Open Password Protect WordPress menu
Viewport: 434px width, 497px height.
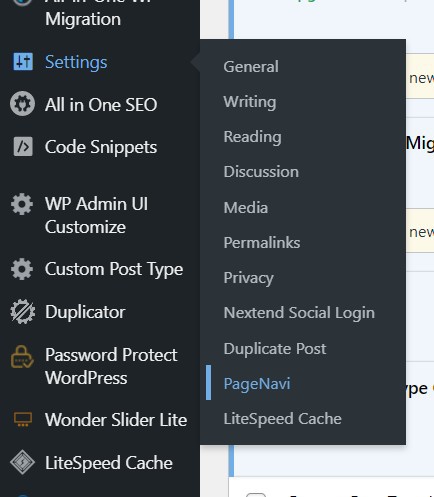pyautogui.click(x=111, y=366)
